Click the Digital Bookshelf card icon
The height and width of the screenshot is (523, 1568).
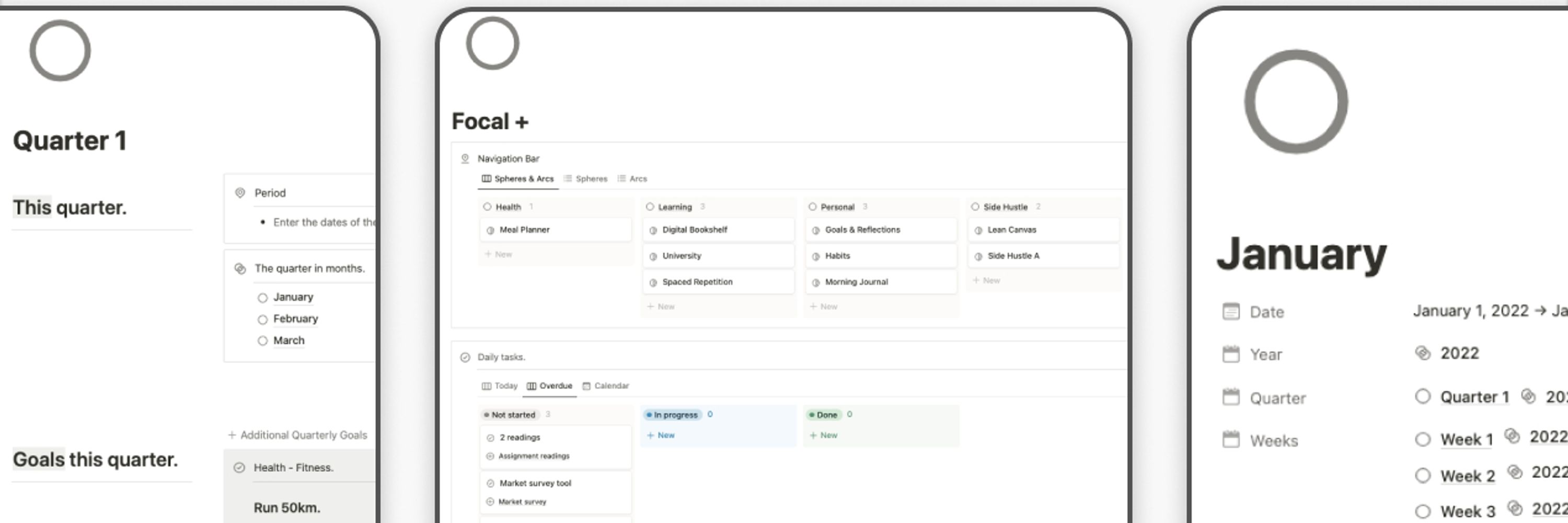(x=653, y=230)
